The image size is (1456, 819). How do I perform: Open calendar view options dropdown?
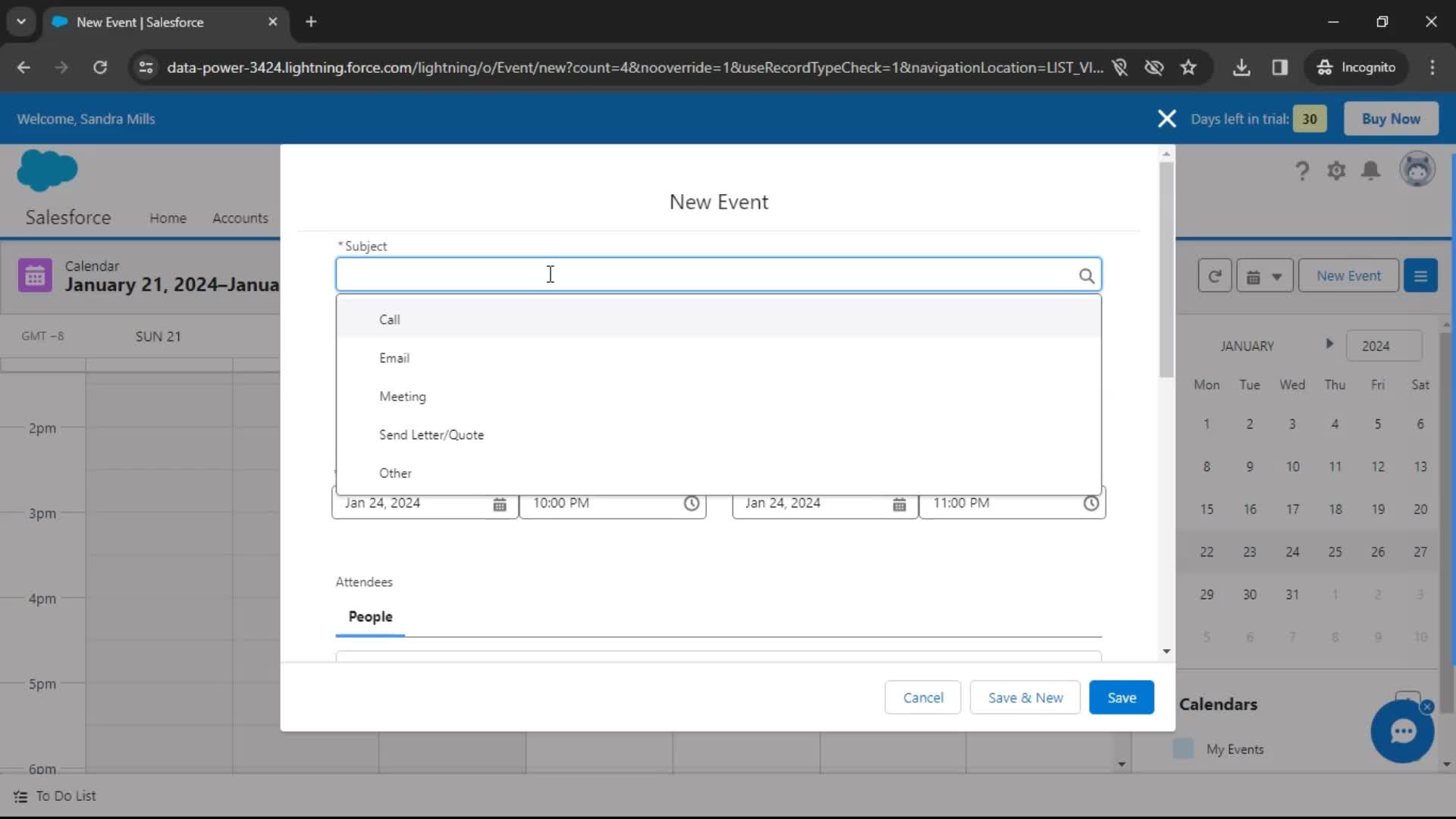tap(1264, 276)
